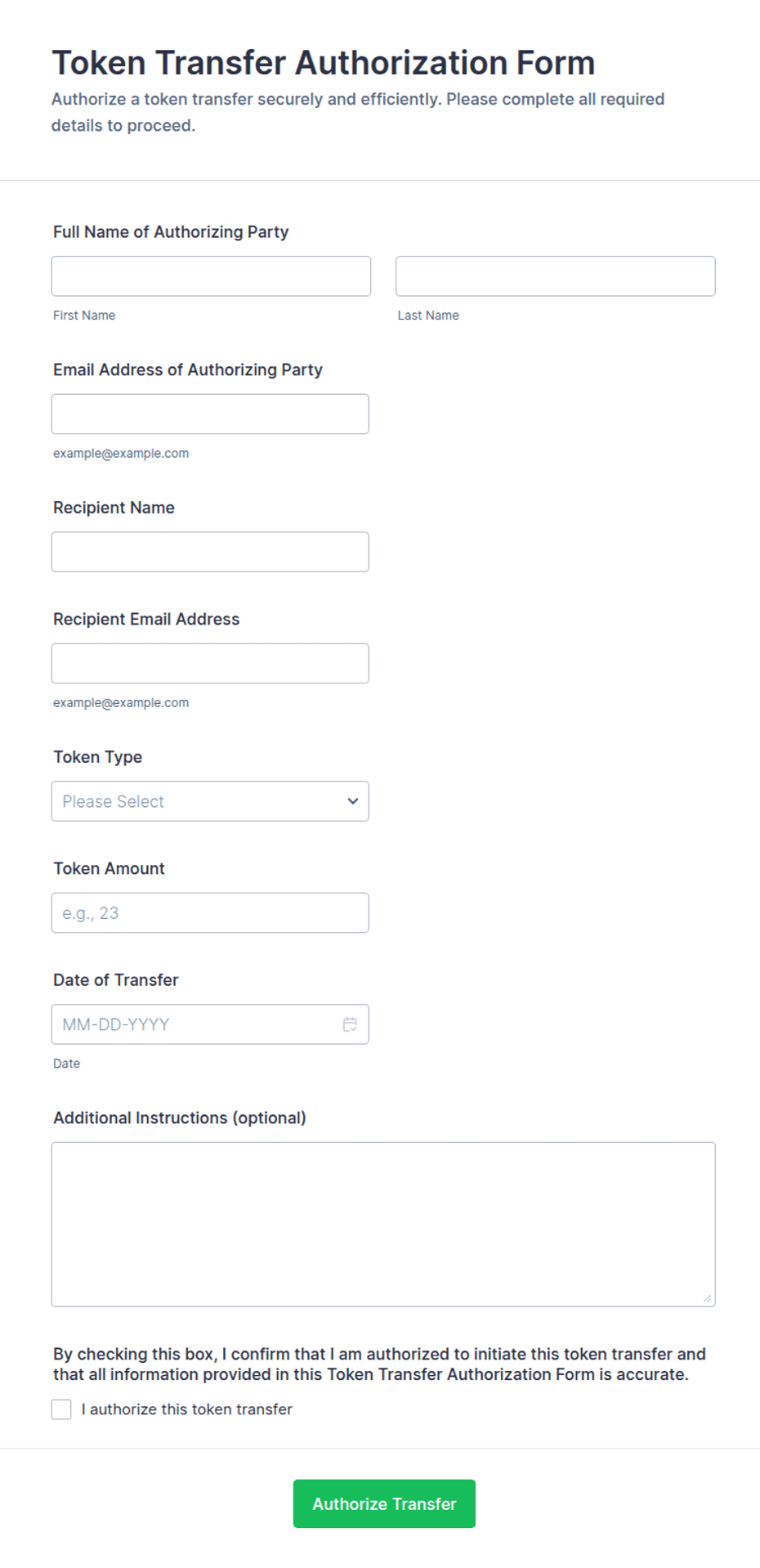Click the authorizing party email address field

(x=210, y=414)
